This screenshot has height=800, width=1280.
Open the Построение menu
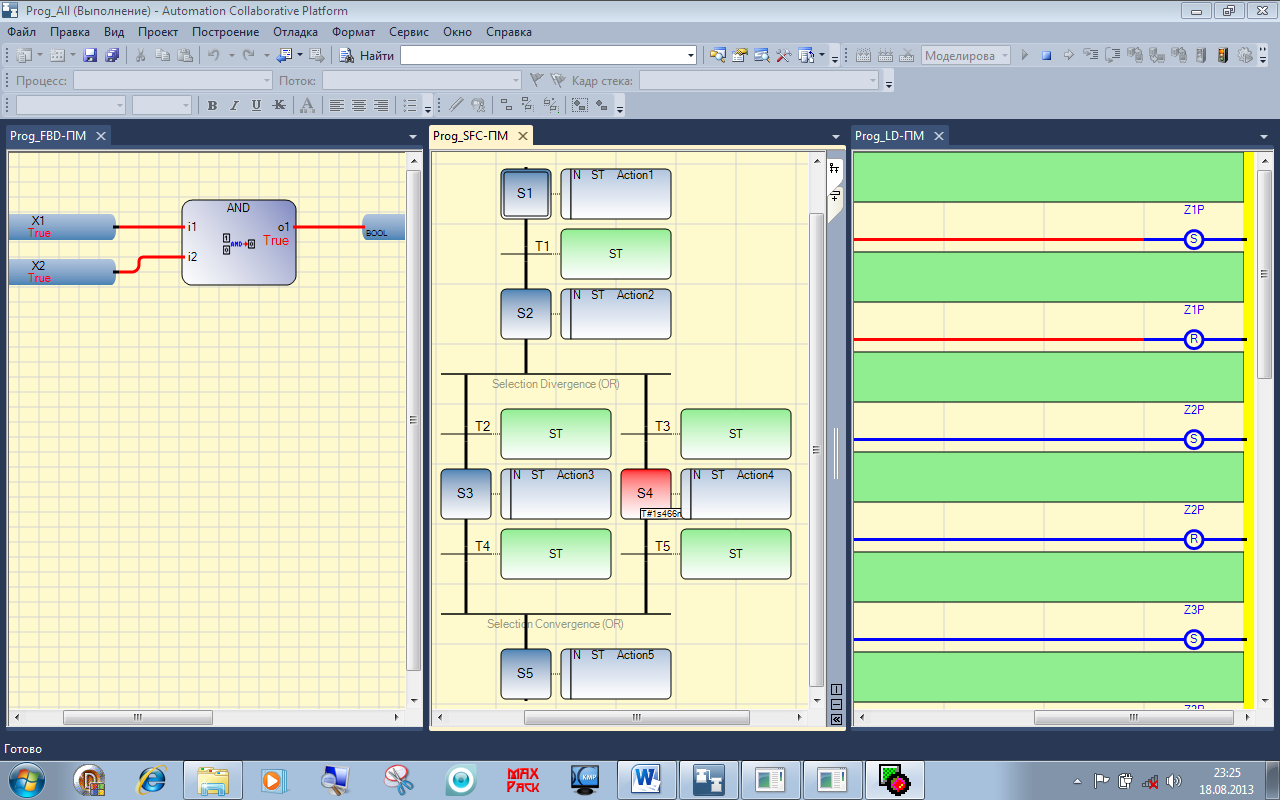[x=226, y=32]
